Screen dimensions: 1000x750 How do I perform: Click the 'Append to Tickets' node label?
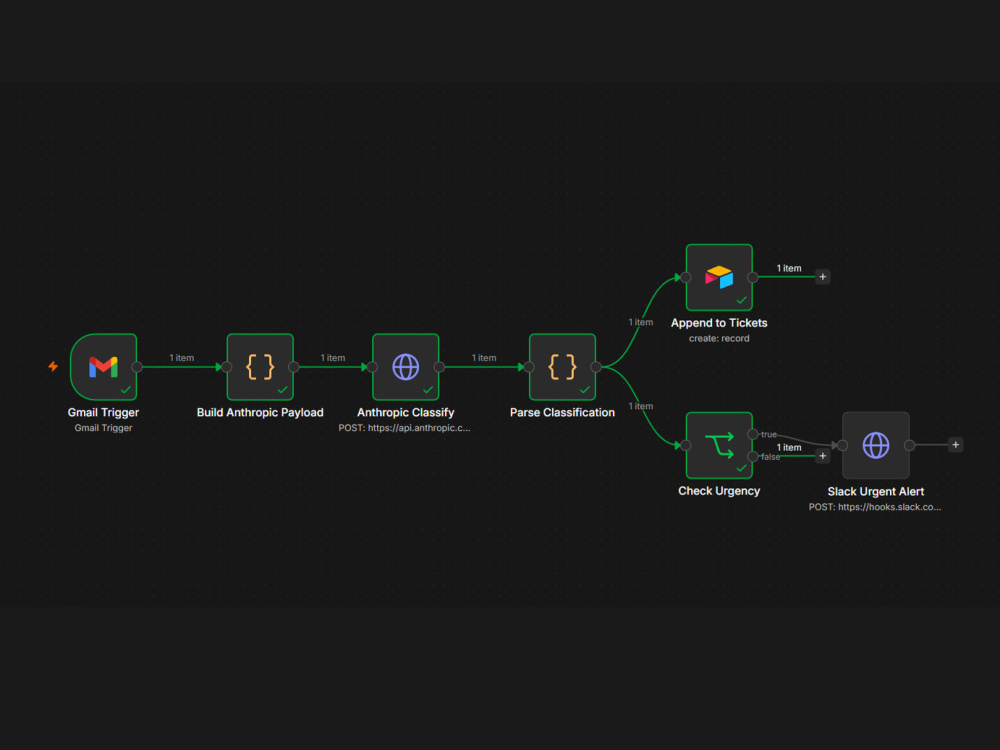(719, 323)
